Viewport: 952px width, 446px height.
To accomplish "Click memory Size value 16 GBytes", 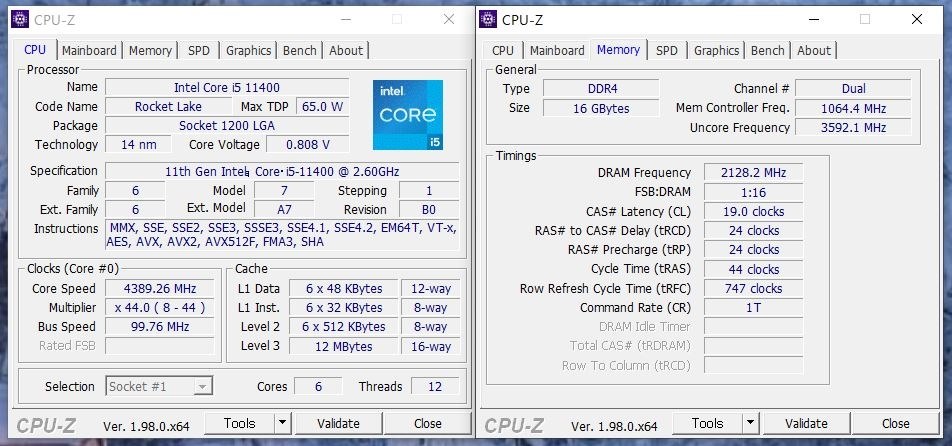I will pos(601,108).
